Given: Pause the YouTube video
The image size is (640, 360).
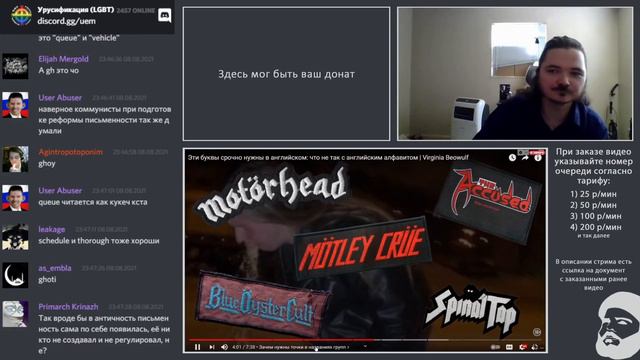Looking at the screenshot, I should pyautogui.click(x=198, y=347).
